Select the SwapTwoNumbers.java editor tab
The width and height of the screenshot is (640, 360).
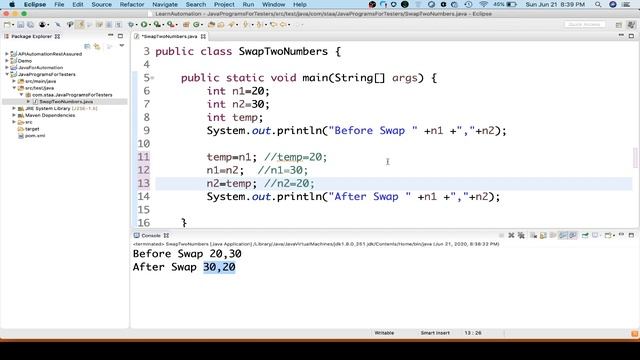pyautogui.click(x=169, y=36)
